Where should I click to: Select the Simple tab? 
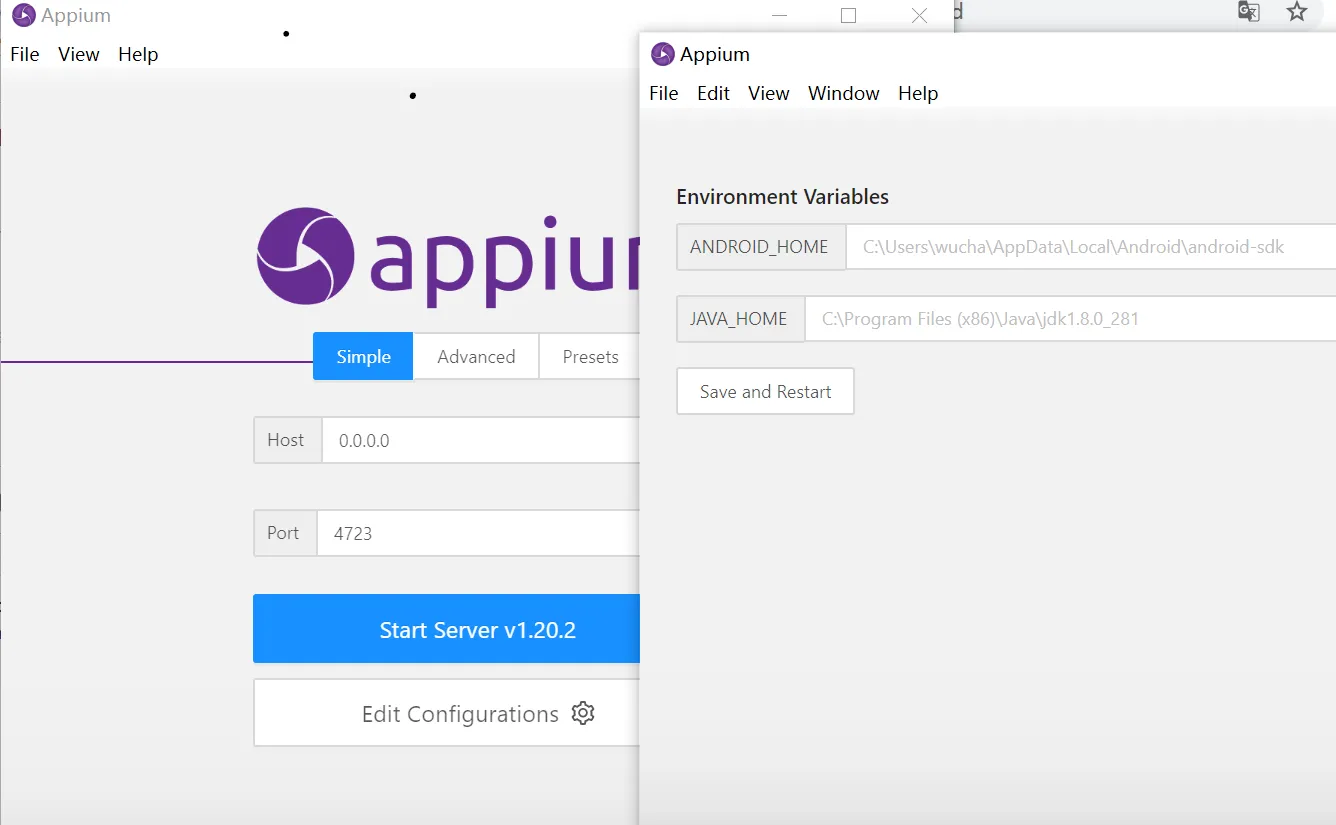pyautogui.click(x=363, y=356)
